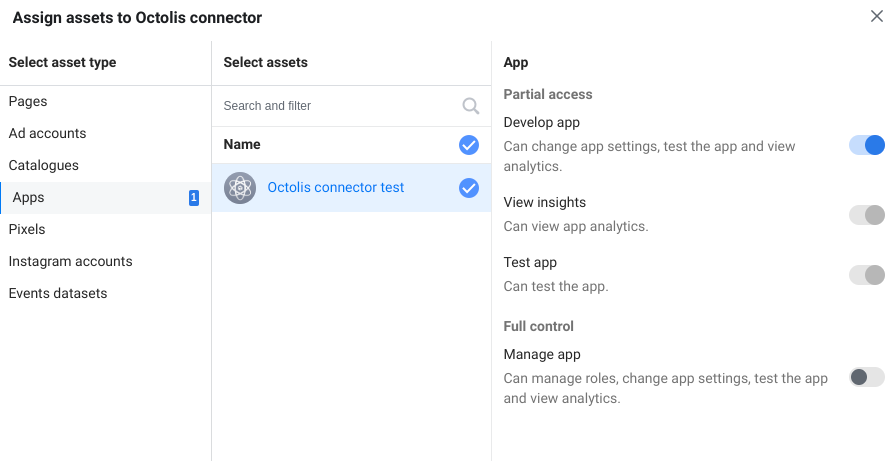Select the Ad accounts asset type
This screenshot has width=893, height=462.
click(105, 133)
